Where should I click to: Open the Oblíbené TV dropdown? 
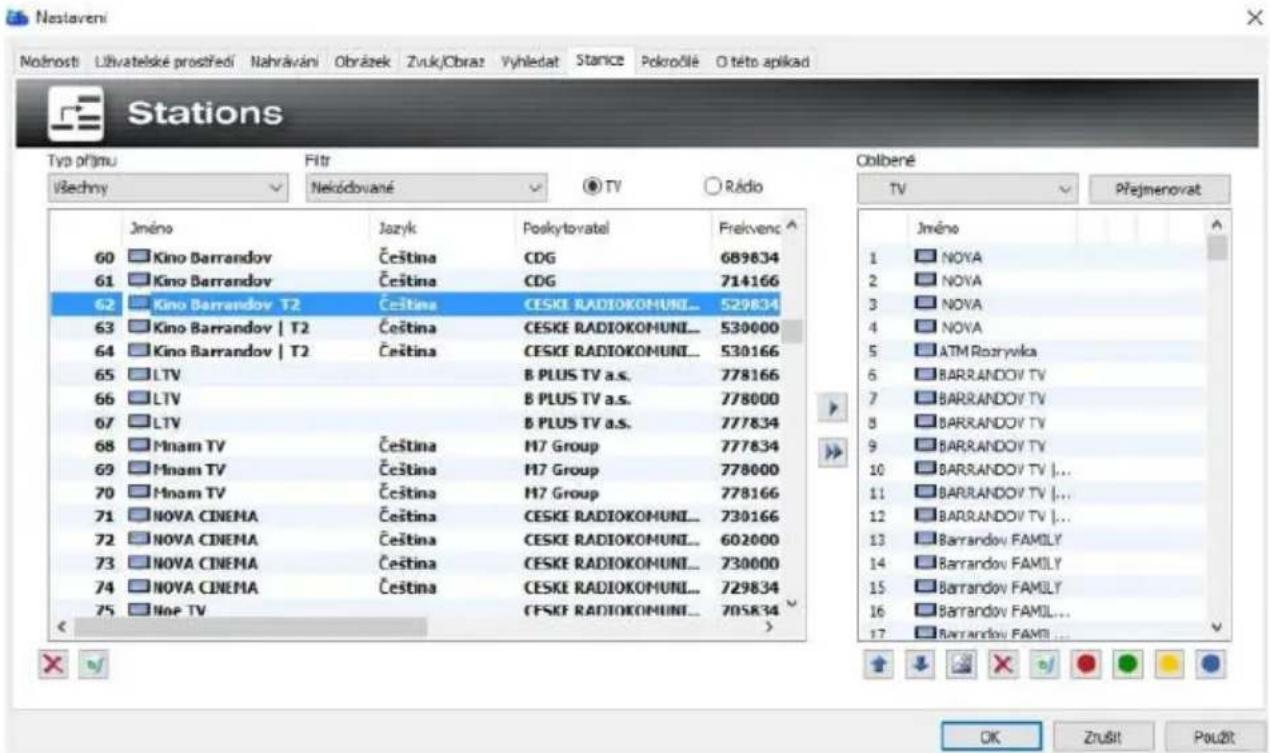click(967, 188)
